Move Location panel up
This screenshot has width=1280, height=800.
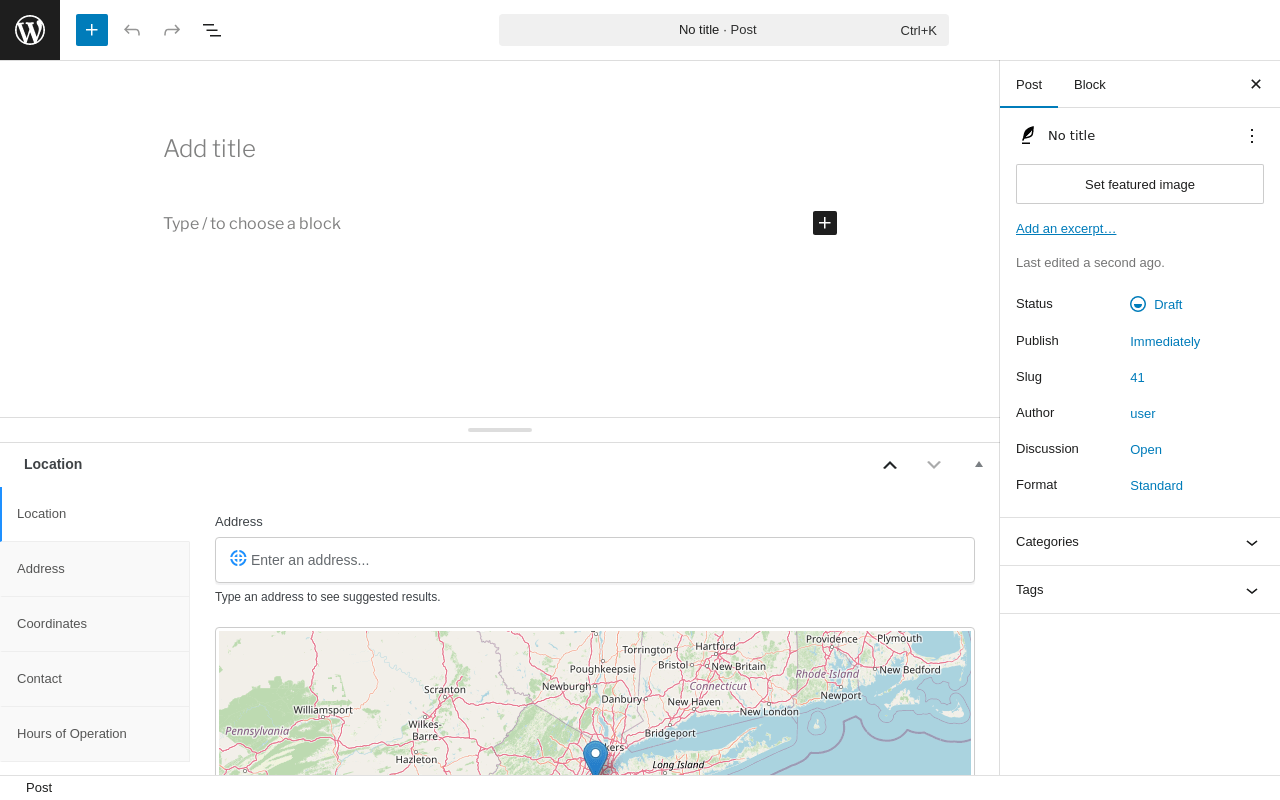(890, 464)
